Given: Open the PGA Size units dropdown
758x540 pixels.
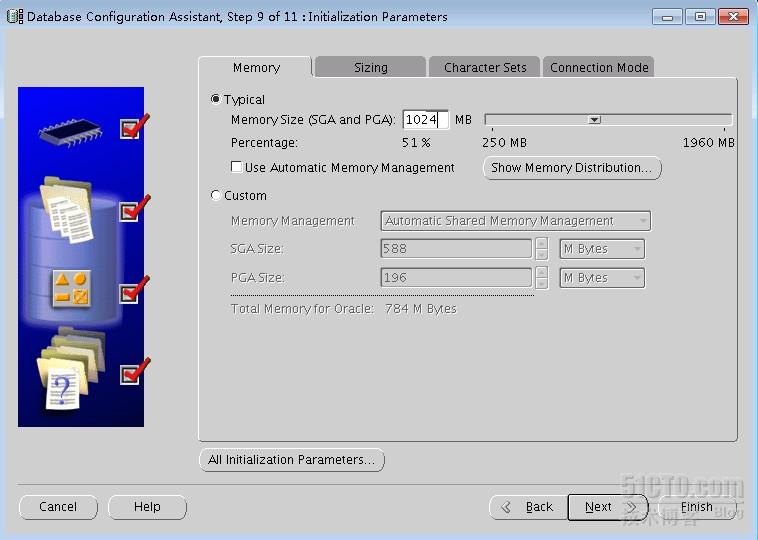Looking at the screenshot, I should pos(602,278).
